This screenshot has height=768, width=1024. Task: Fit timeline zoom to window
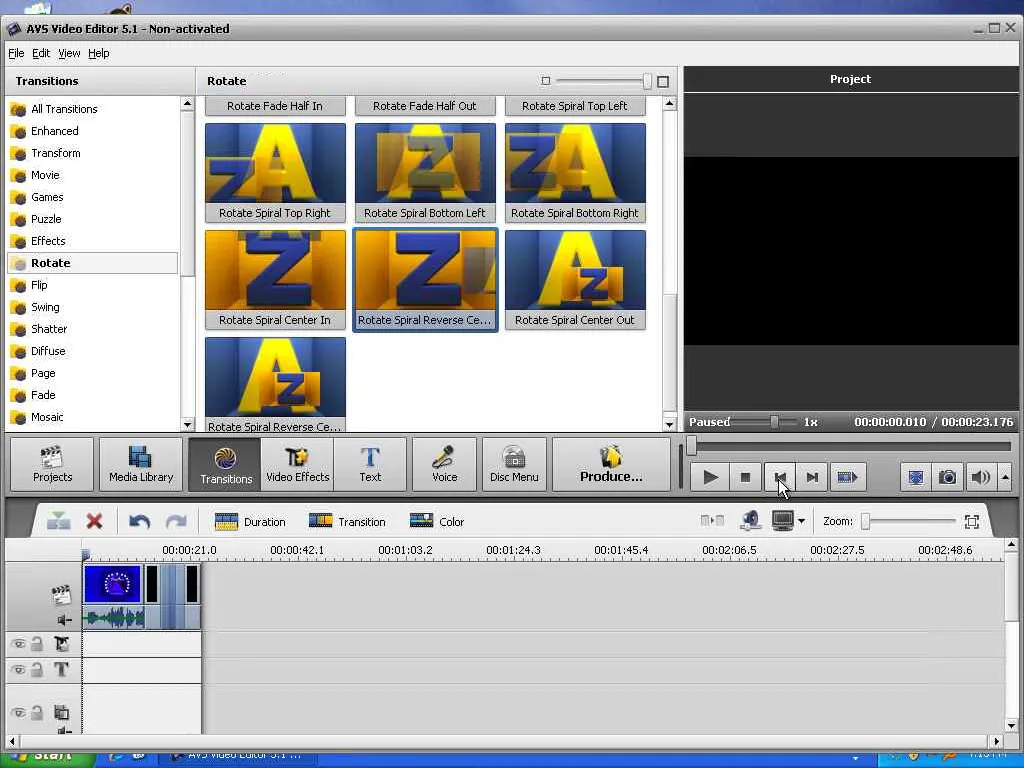972,521
